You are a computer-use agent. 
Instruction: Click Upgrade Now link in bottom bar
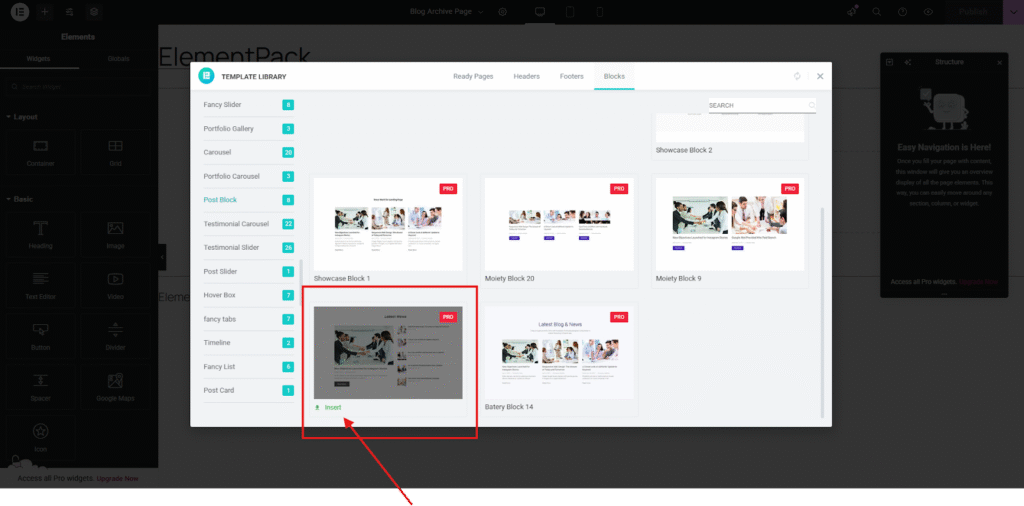(118, 479)
